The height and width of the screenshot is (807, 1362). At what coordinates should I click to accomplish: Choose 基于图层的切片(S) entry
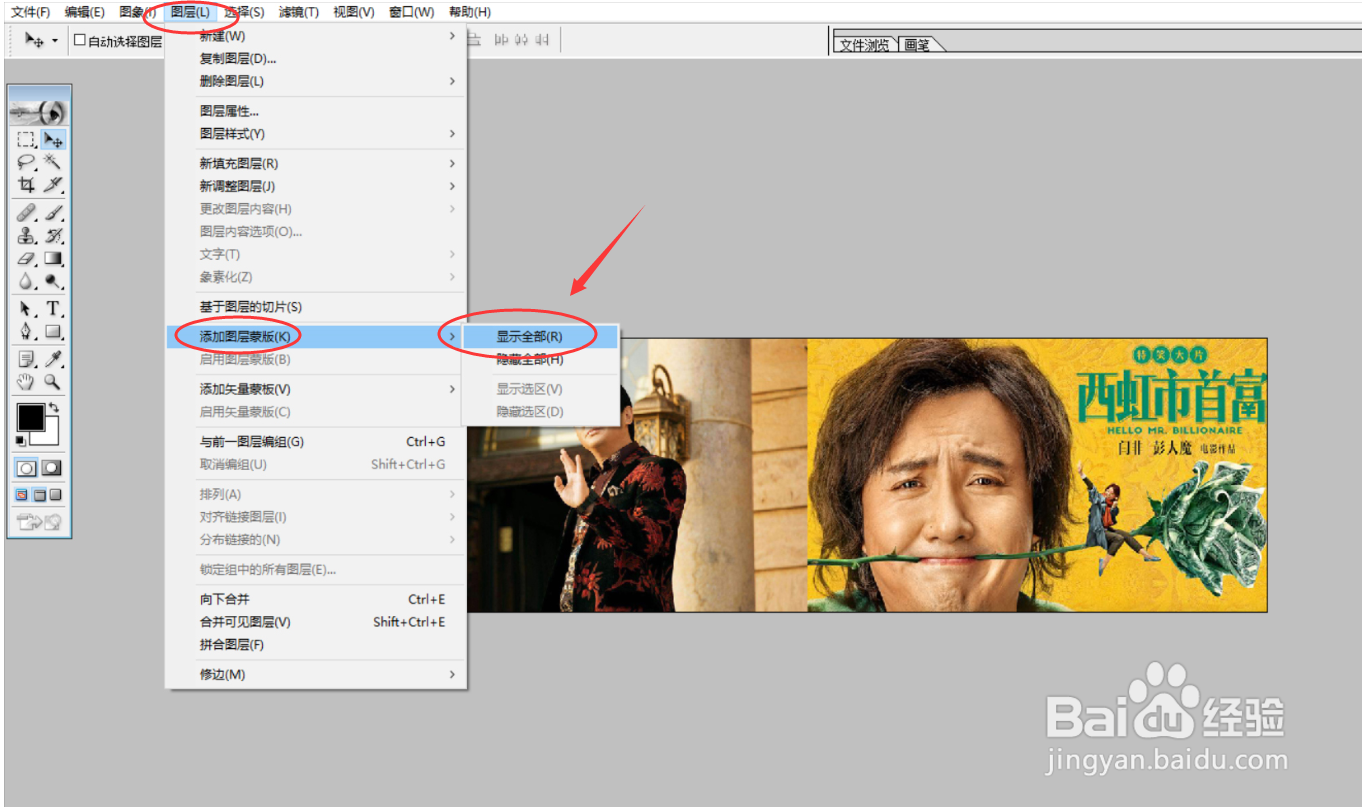click(316, 307)
